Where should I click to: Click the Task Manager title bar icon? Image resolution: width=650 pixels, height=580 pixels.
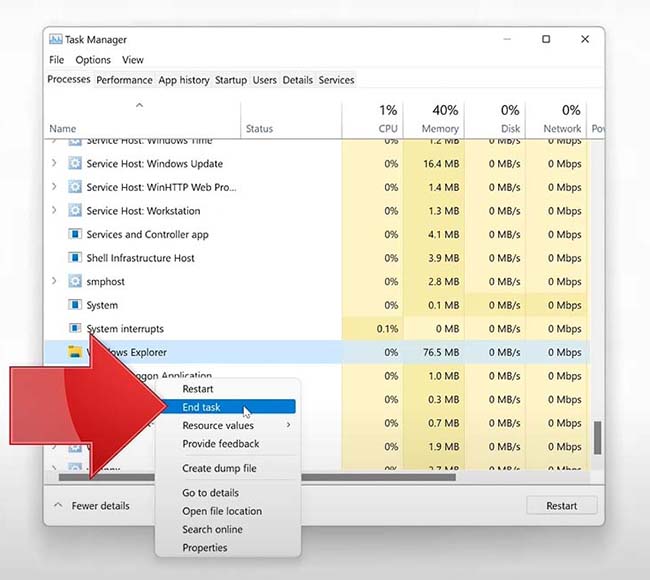(x=56, y=39)
